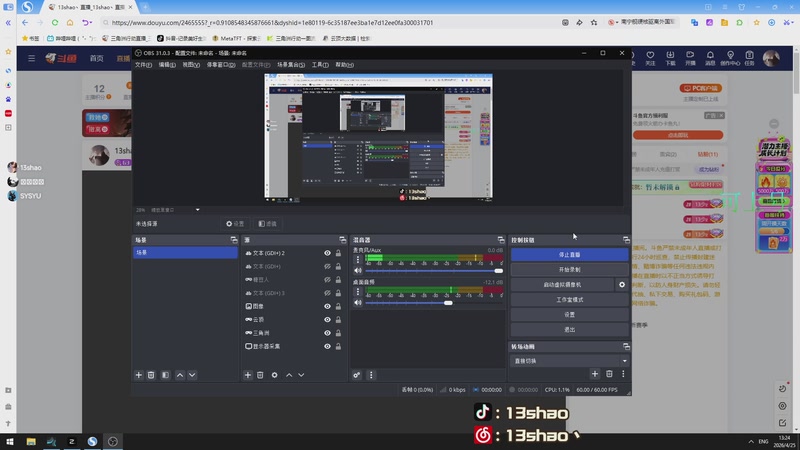The height and width of the screenshot is (450, 800).
Task: Click the Douyu header bell messages icon
Action: click(x=710, y=58)
